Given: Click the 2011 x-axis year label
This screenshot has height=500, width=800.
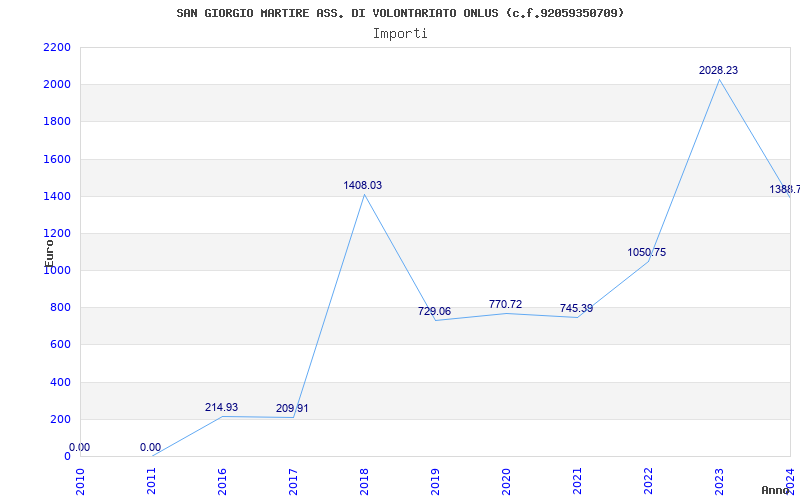Looking at the screenshot, I should [152, 482].
